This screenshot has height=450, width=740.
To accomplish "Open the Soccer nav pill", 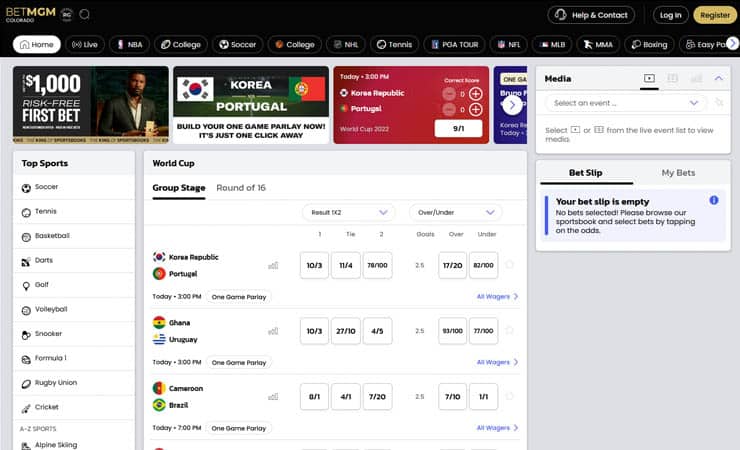I will [x=237, y=44].
